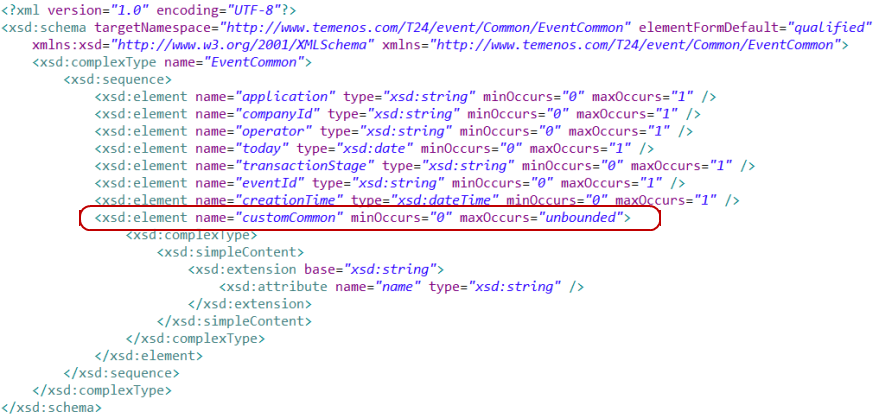The width and height of the screenshot is (879, 418).
Task: Click the closing xsd:schema tag
Action: pyautogui.click(x=51, y=408)
